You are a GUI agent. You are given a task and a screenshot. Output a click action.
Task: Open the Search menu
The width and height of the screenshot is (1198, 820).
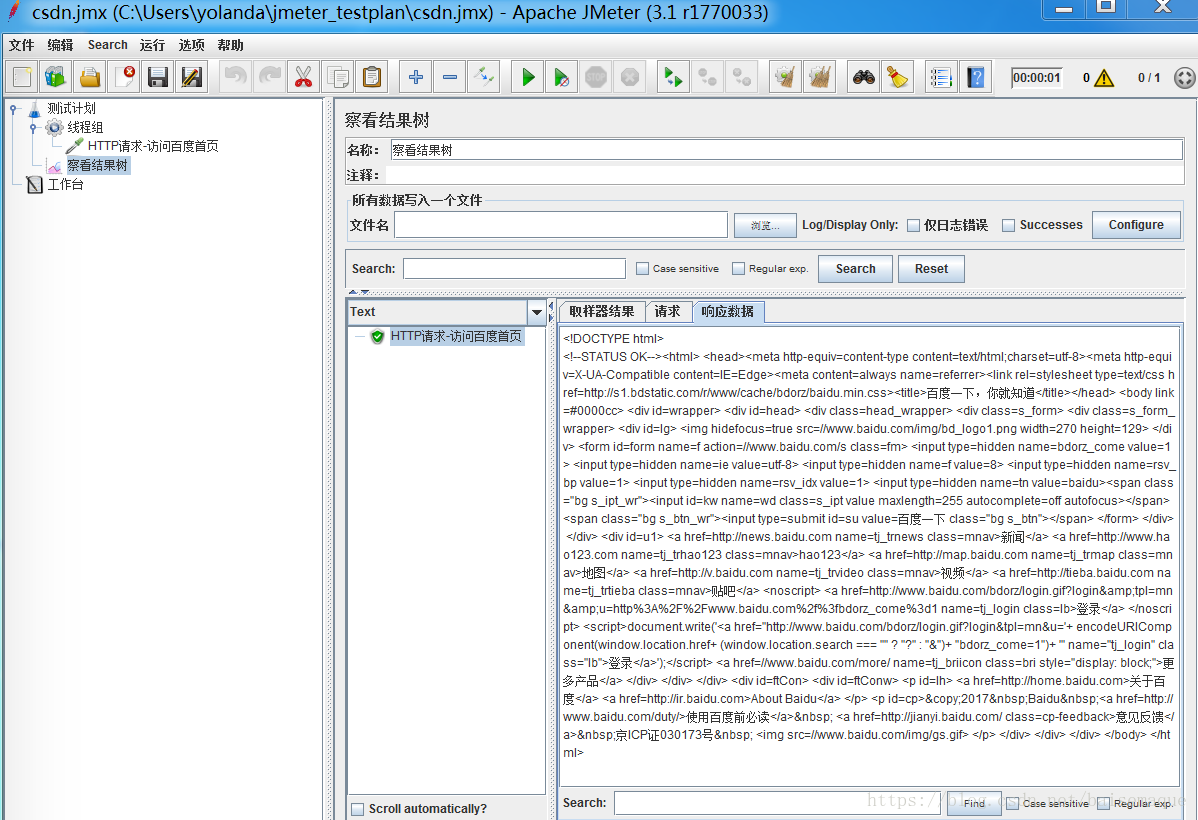click(108, 45)
